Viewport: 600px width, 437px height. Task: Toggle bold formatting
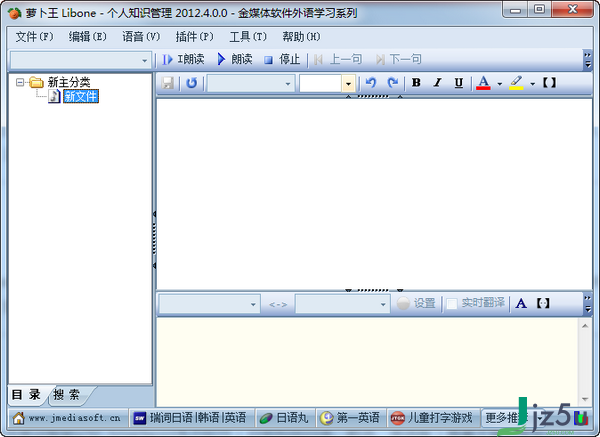click(x=416, y=83)
